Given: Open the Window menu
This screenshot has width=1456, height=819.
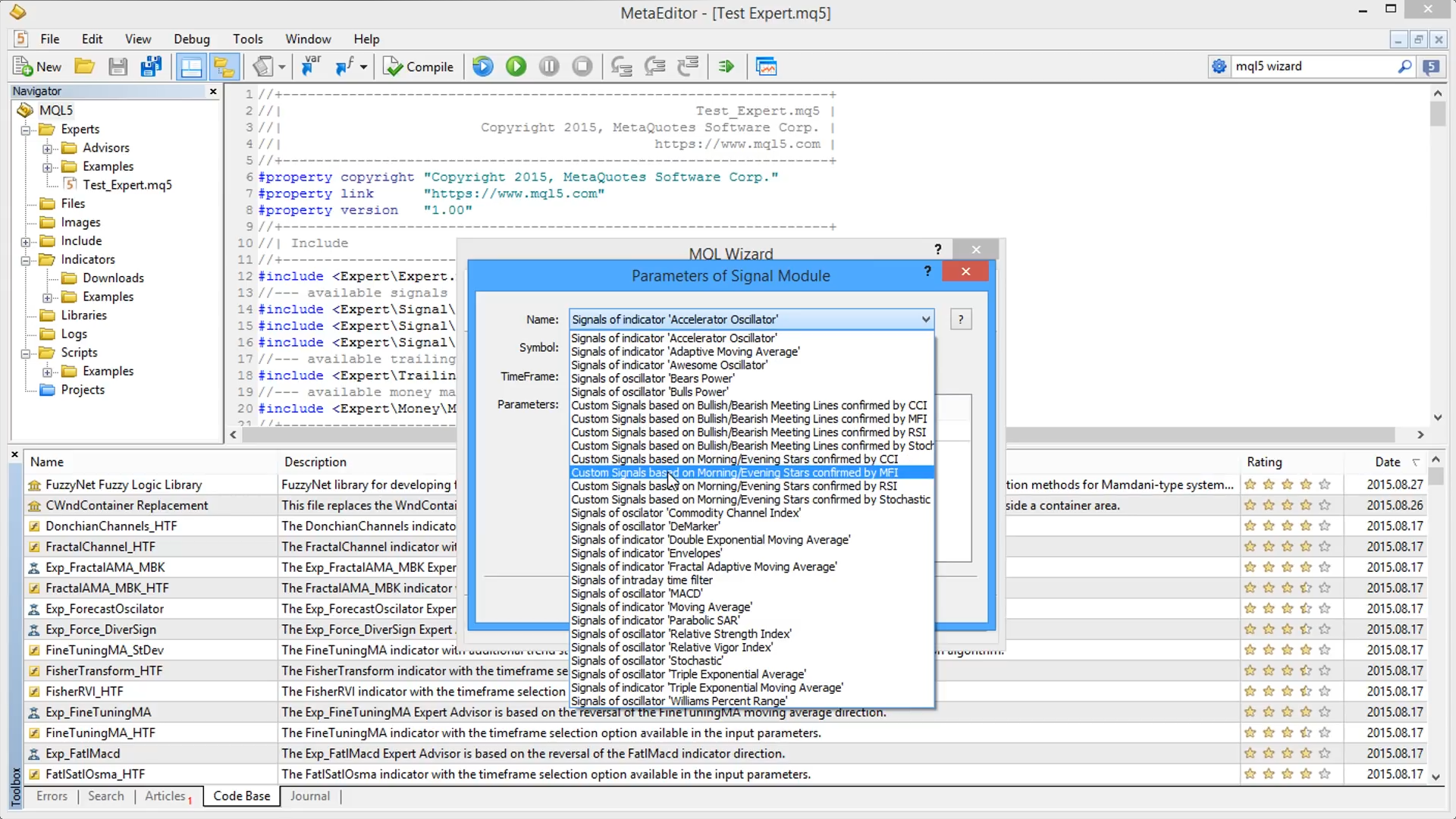Looking at the screenshot, I should [308, 39].
